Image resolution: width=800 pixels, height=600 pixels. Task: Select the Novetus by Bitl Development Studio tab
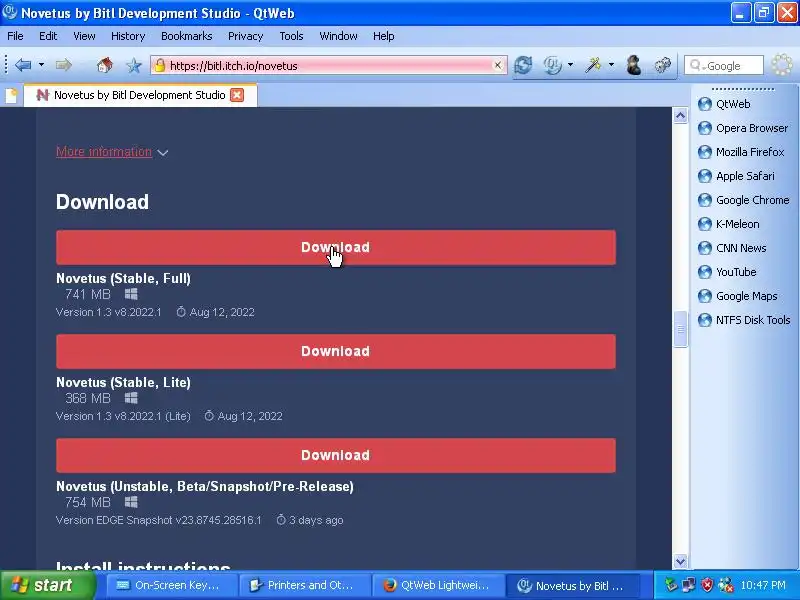point(140,95)
